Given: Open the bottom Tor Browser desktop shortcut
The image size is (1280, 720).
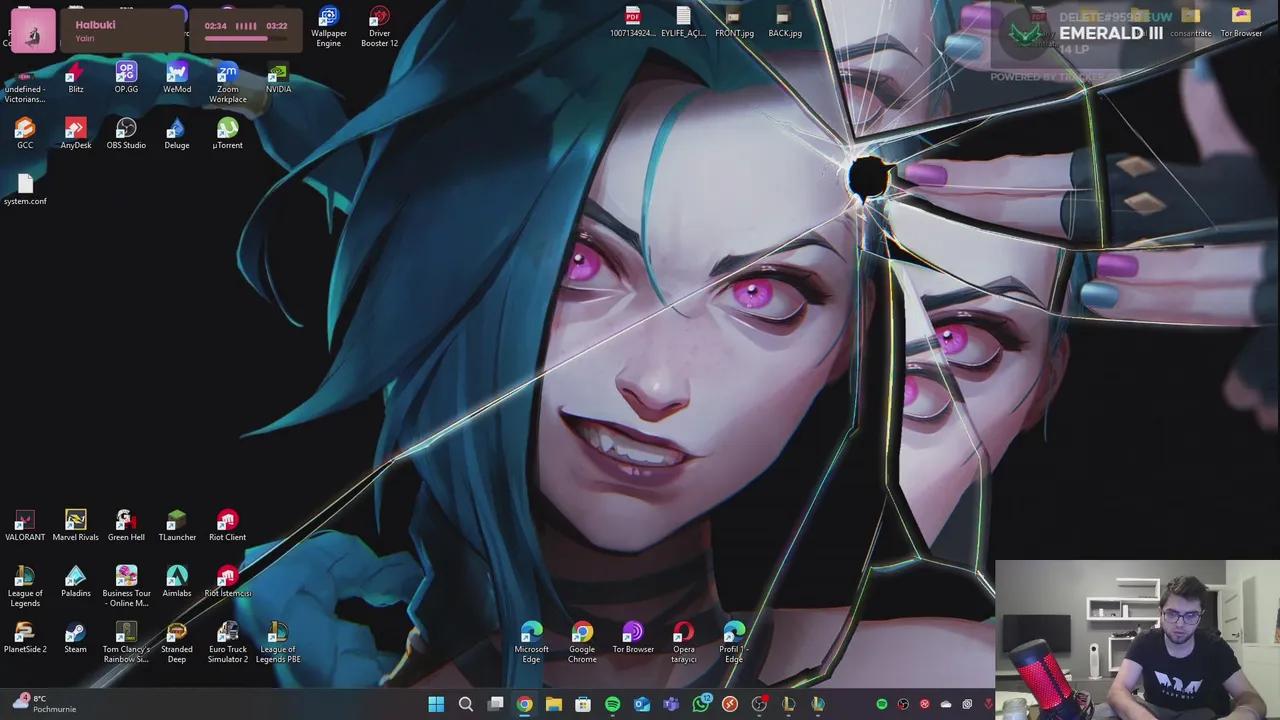Looking at the screenshot, I should point(633,638).
